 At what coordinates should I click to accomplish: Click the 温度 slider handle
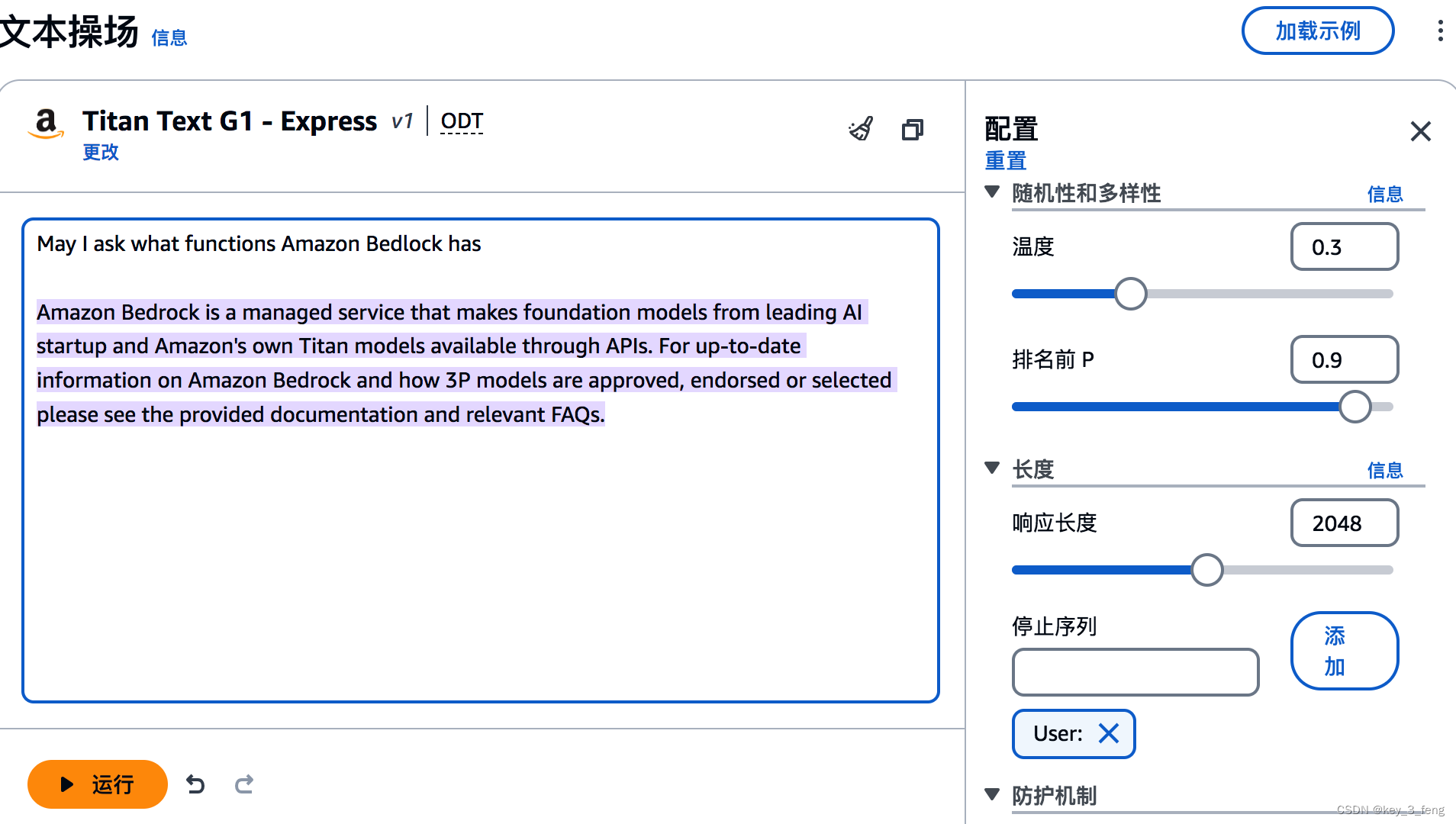click(1130, 294)
